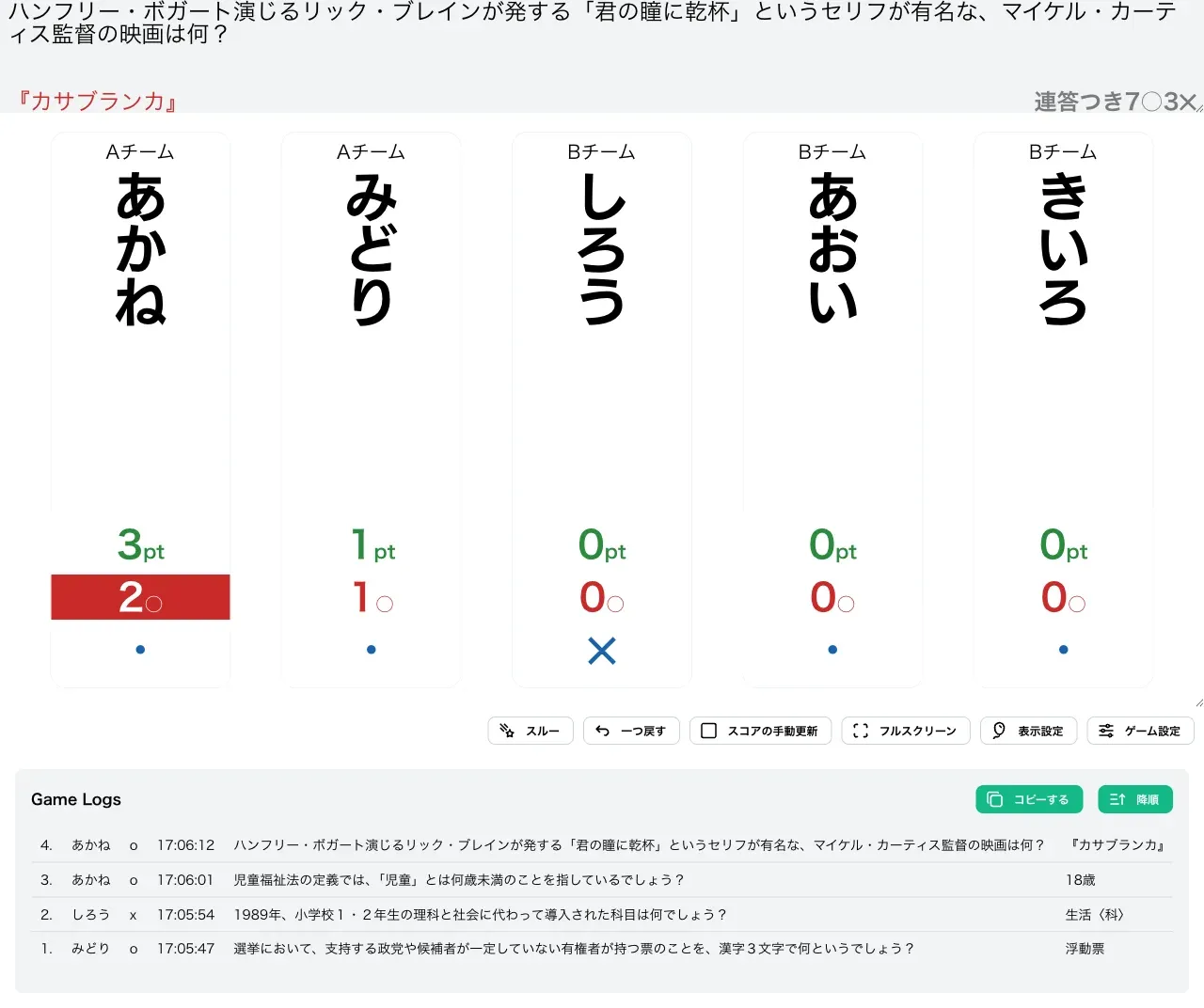The height and width of the screenshot is (1008, 1204).
Task: Click the 生活〈科〉 answer in the logs
Action: pyautogui.click(x=1095, y=915)
